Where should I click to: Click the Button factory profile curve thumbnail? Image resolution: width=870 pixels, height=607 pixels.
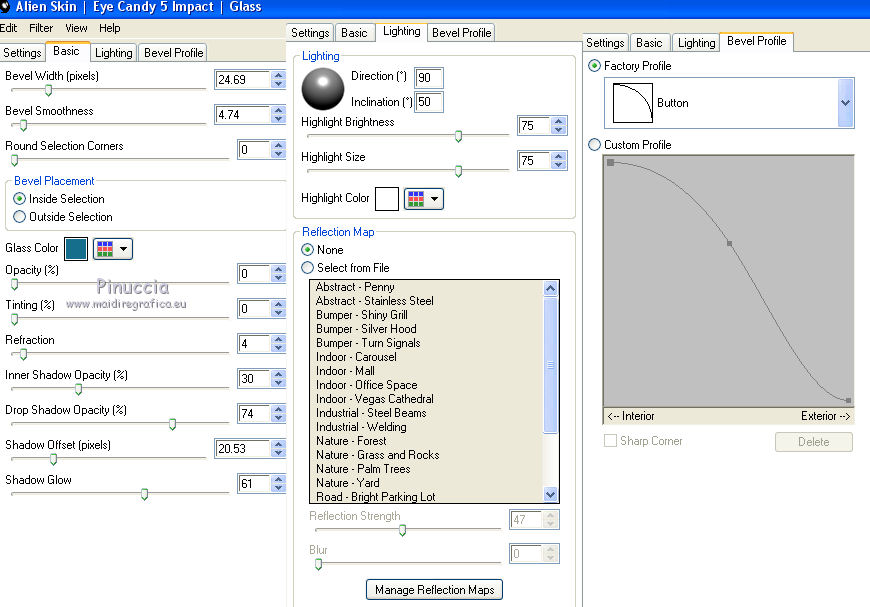(631, 103)
